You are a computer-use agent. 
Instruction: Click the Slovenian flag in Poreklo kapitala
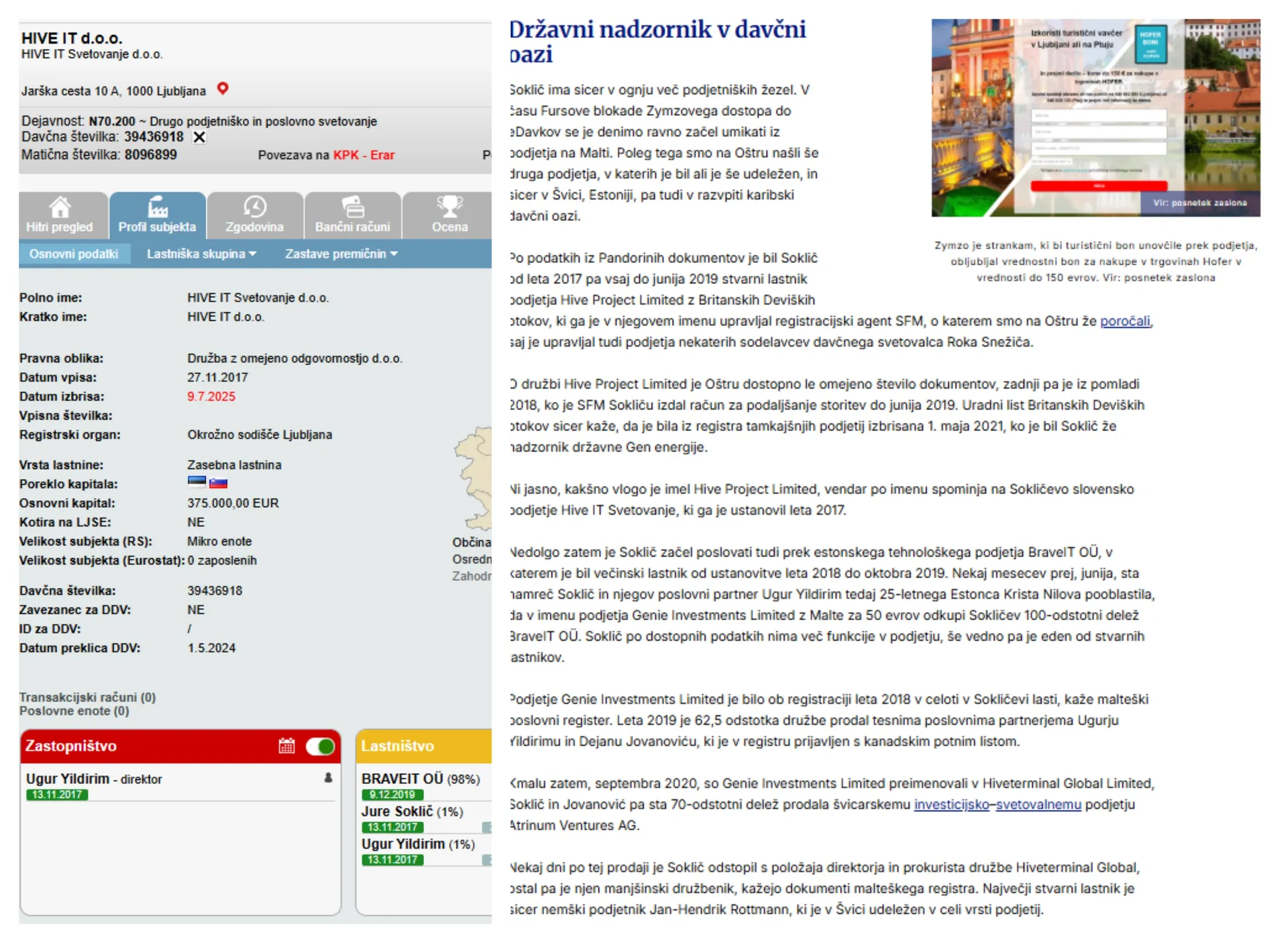218,482
